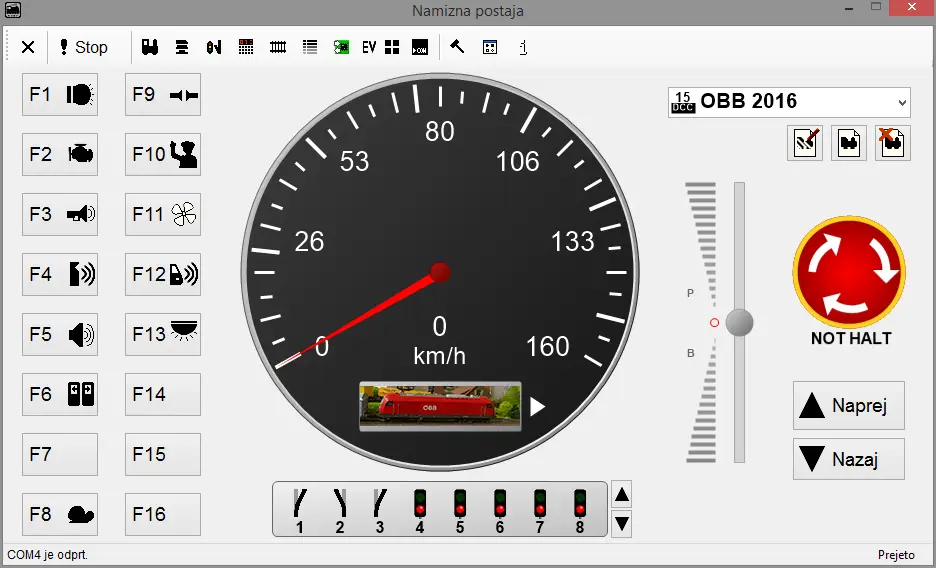Toggle F3 horn function
The image size is (936, 568).
60,215
